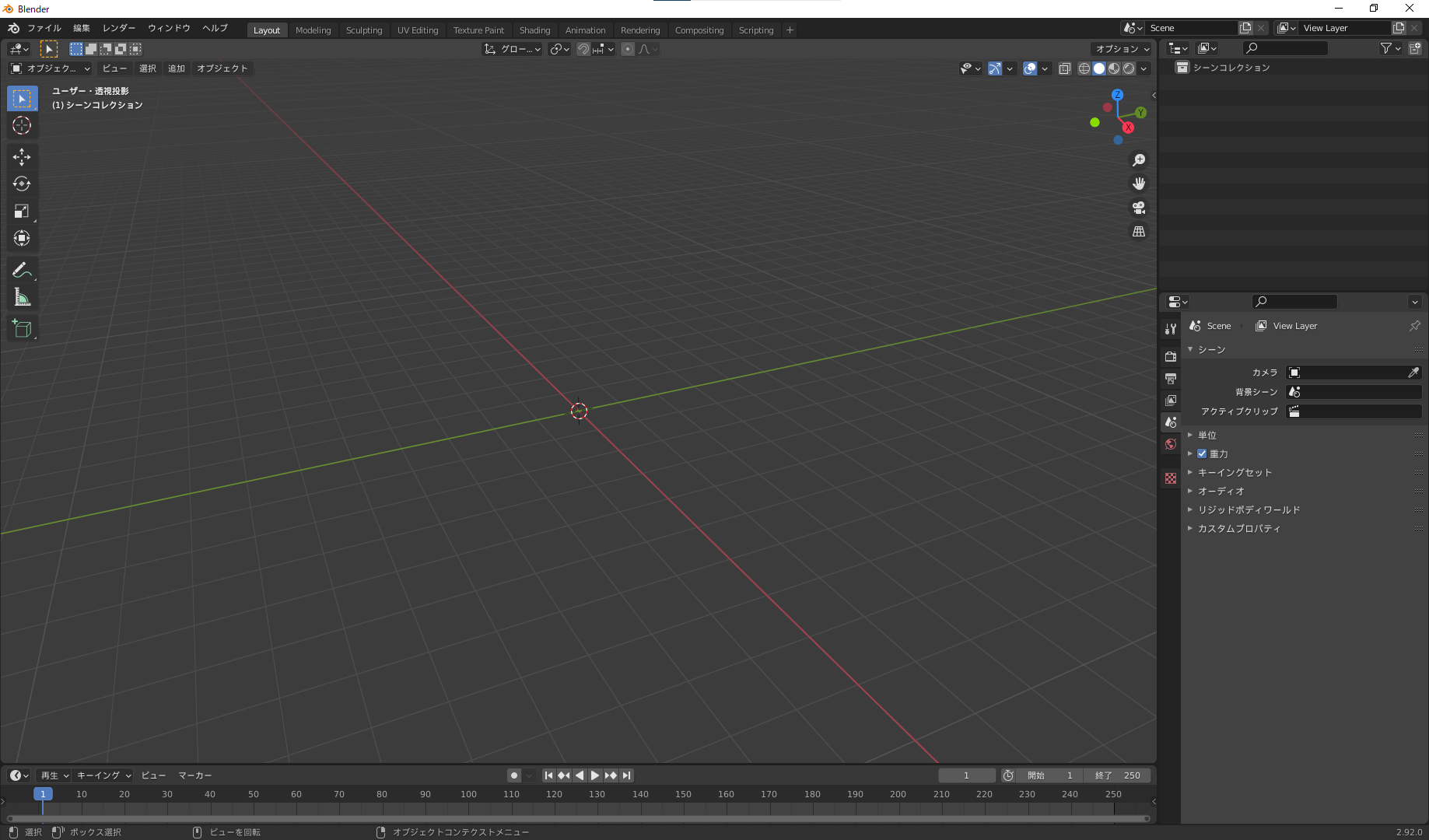The width and height of the screenshot is (1429, 840).
Task: Toggle snapping magnet button
Action: coord(583,49)
